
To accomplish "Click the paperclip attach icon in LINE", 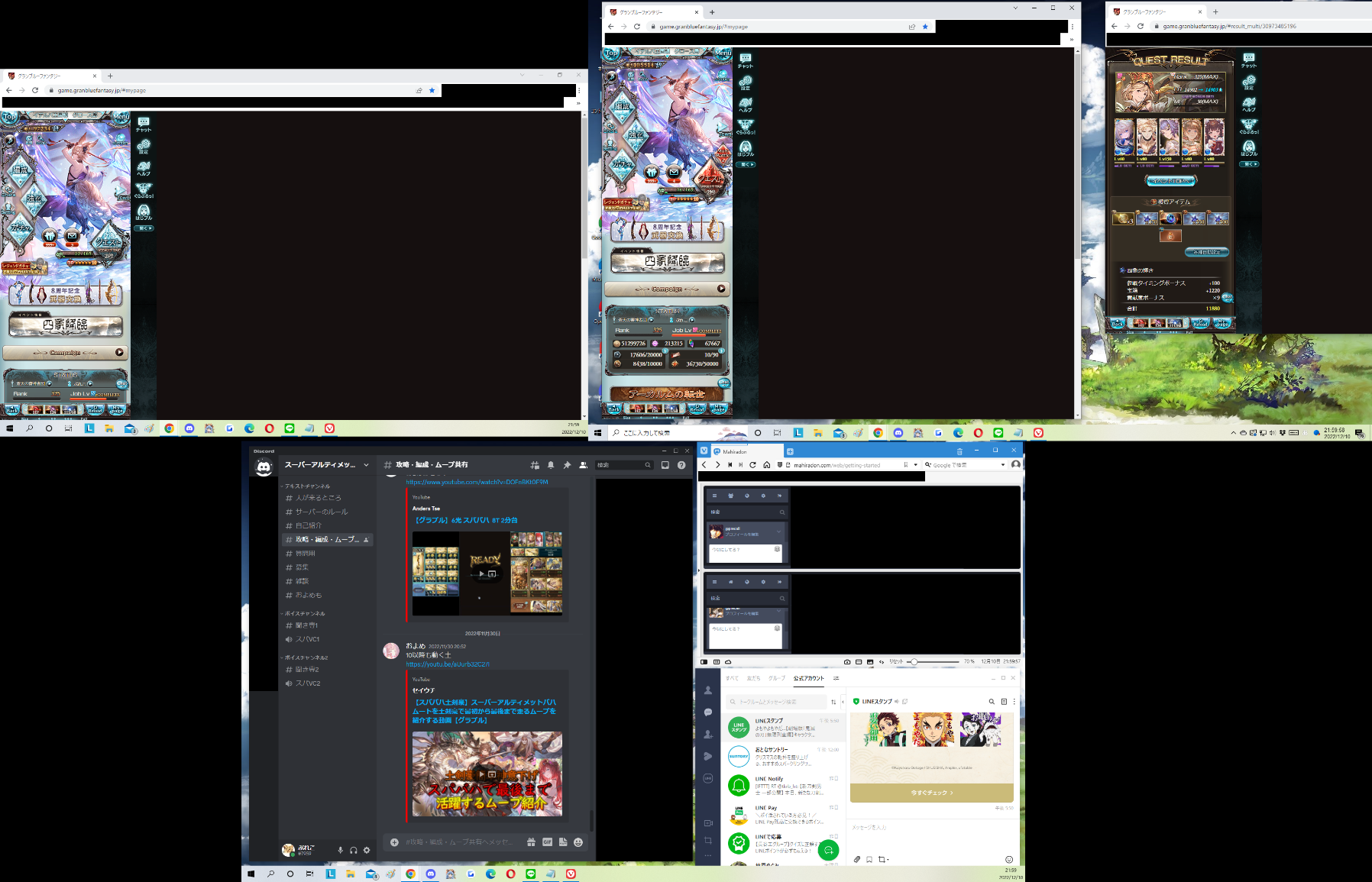I will pos(857,859).
